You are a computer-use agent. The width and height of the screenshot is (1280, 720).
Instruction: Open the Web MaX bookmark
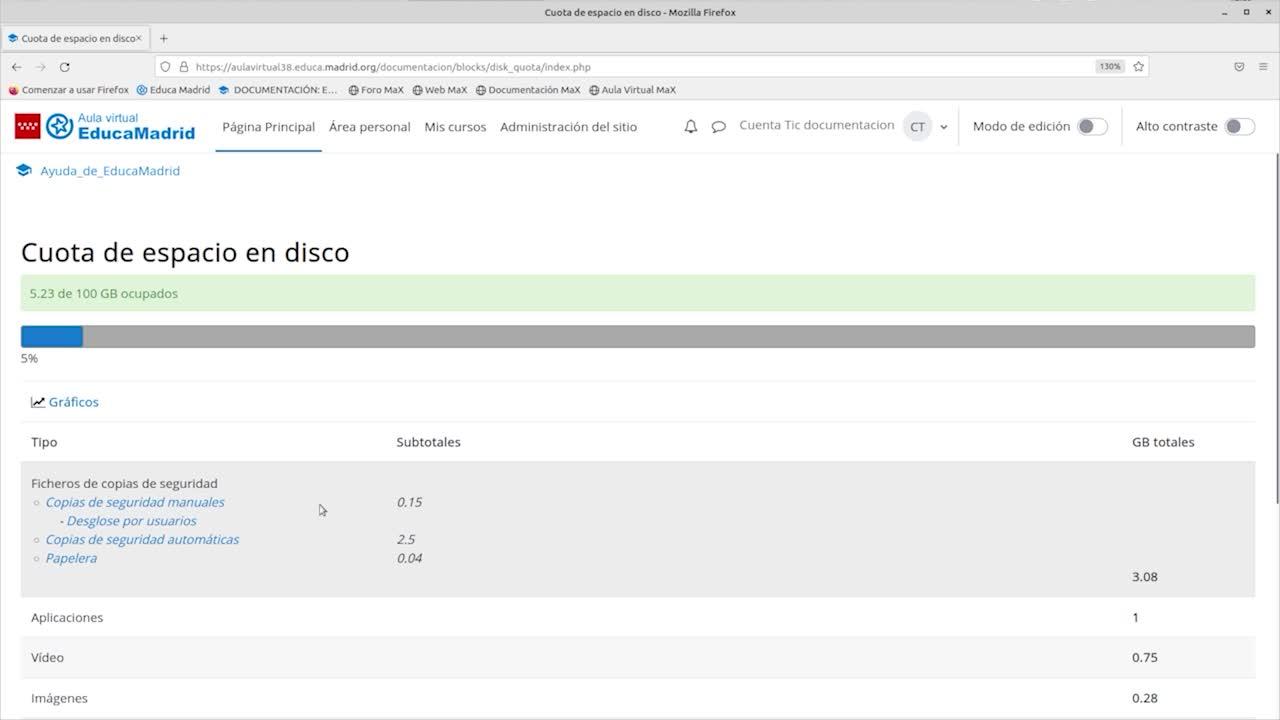point(440,90)
